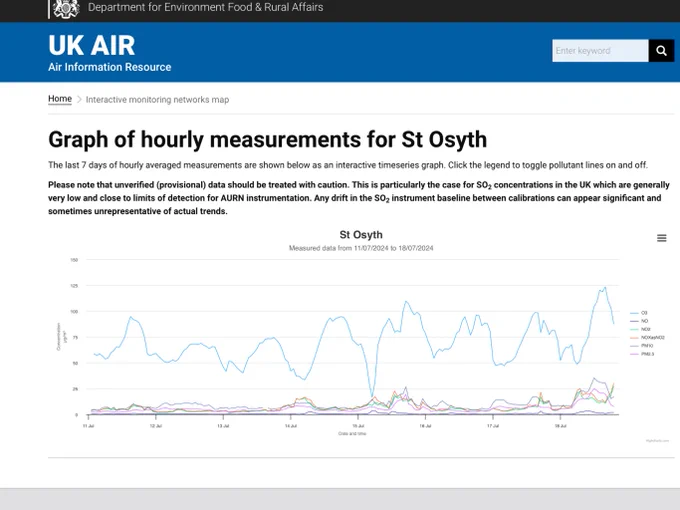680x510 pixels.
Task: Toggle the PM10 series in the legend
Action: point(642,346)
